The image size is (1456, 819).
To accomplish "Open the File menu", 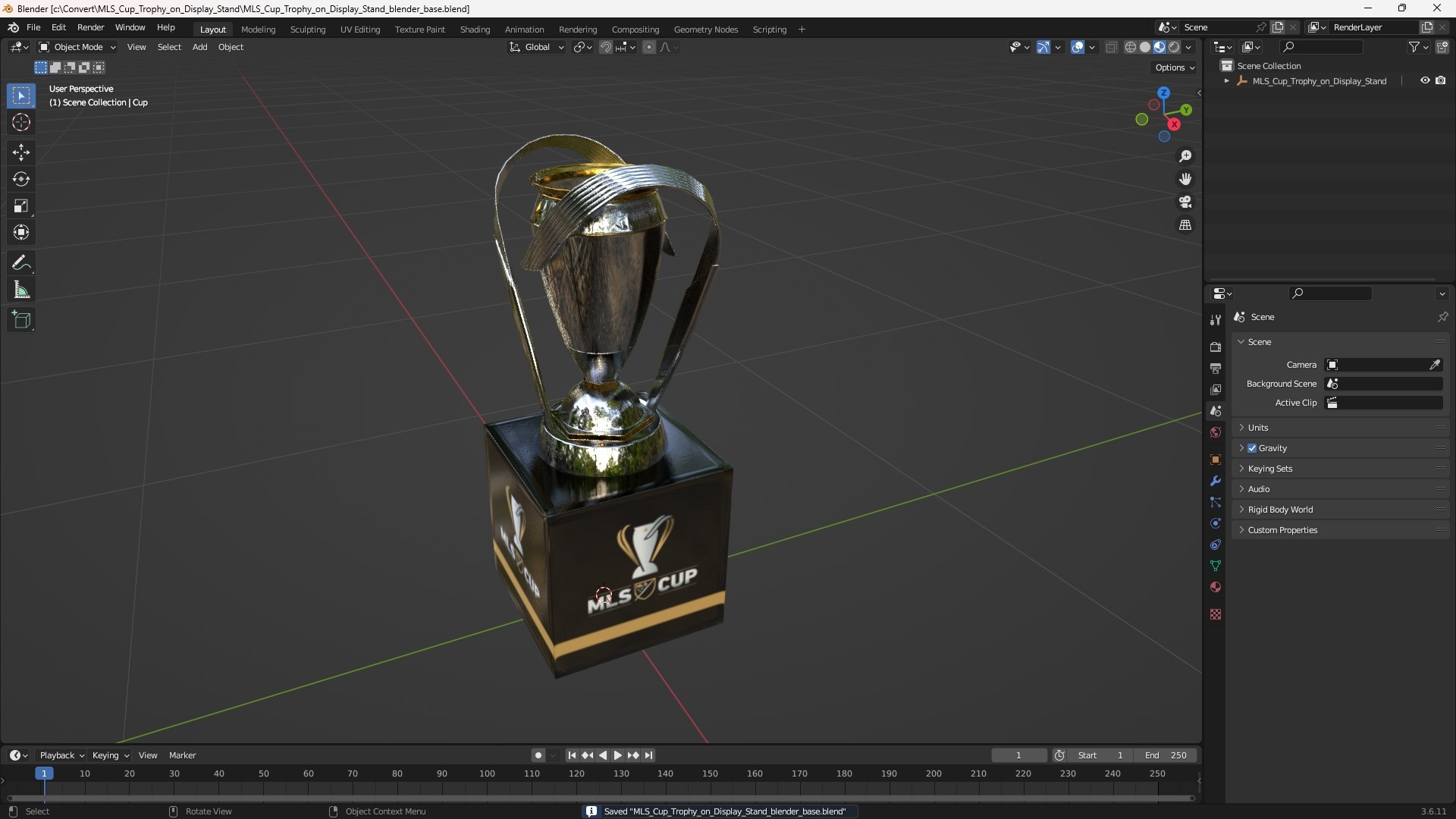I will tap(33, 27).
